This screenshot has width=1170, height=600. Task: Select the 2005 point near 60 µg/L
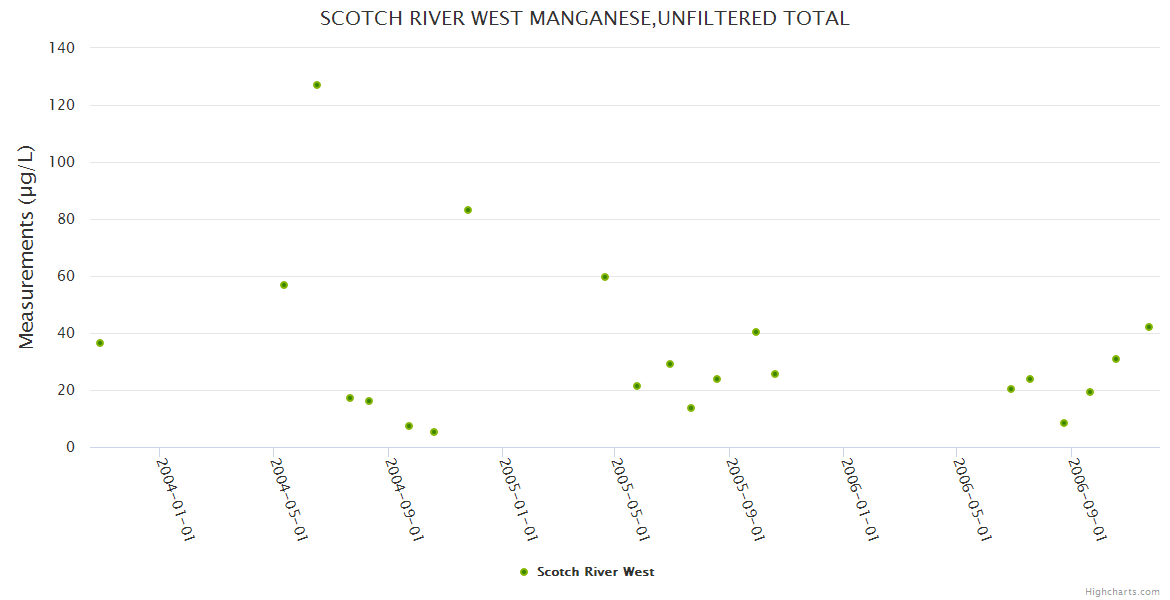605,277
